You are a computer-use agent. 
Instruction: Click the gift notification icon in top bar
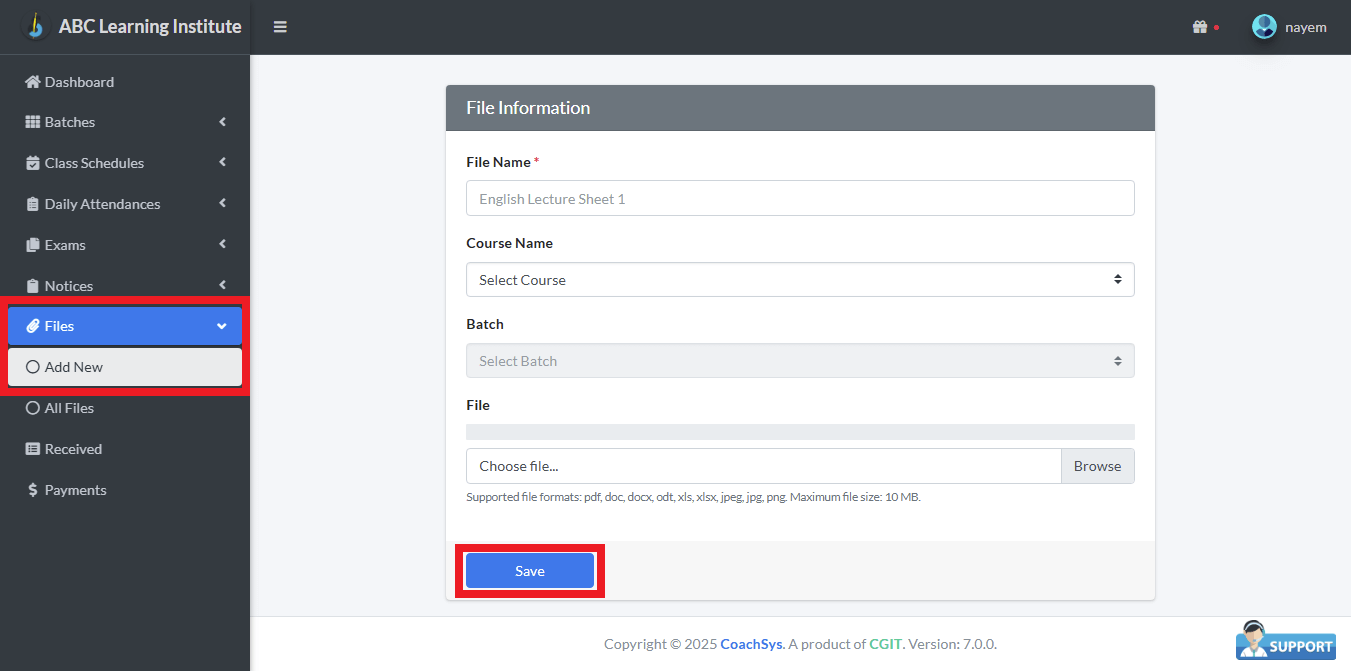coord(1201,26)
